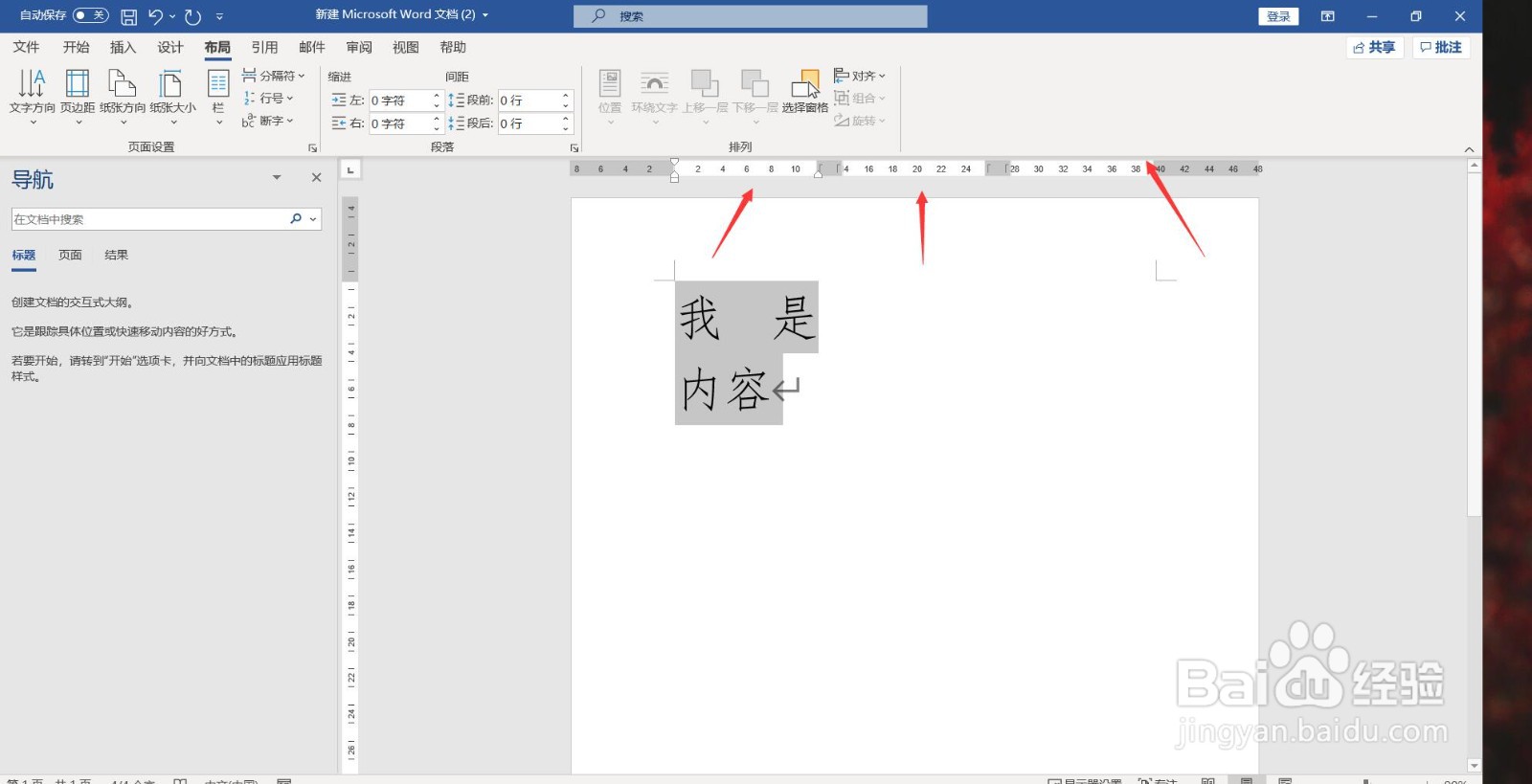Switch to the Insert (插入) tab
Viewport: 1532px width, 784px height.
click(x=124, y=47)
